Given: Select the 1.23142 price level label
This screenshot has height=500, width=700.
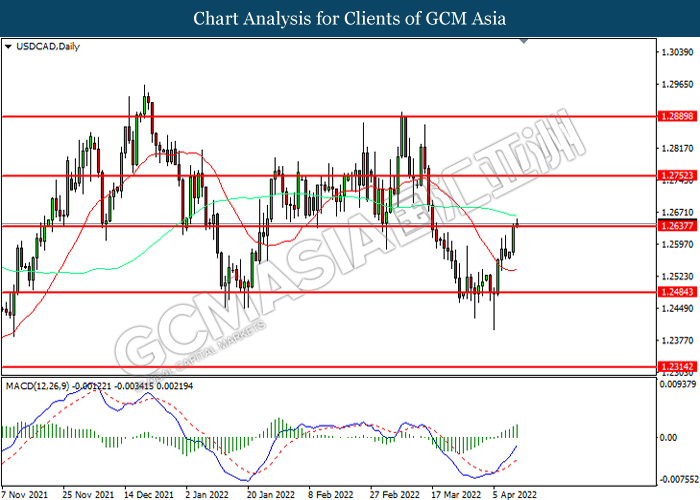Looking at the screenshot, I should 678,367.
